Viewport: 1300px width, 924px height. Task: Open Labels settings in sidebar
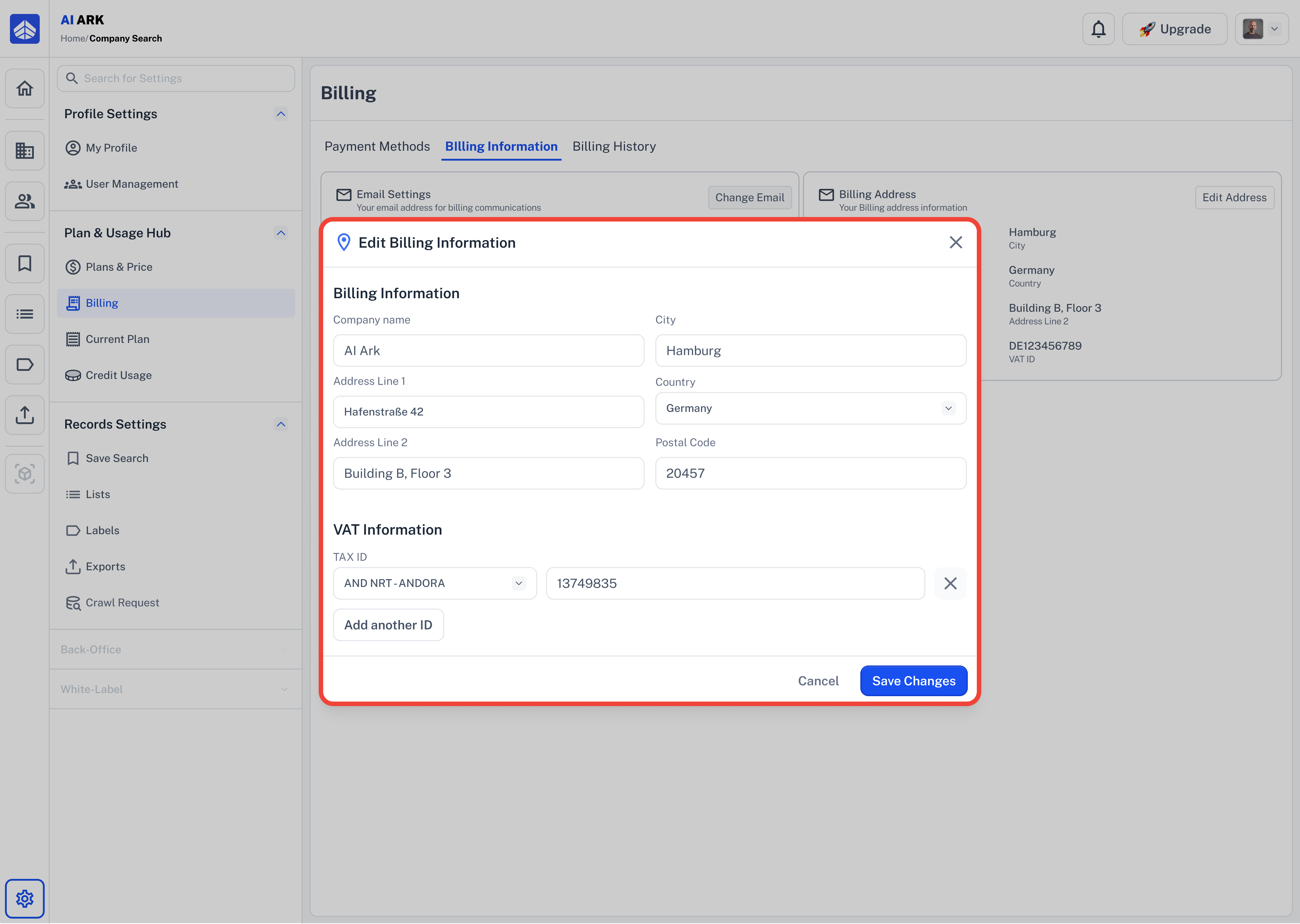(176, 530)
